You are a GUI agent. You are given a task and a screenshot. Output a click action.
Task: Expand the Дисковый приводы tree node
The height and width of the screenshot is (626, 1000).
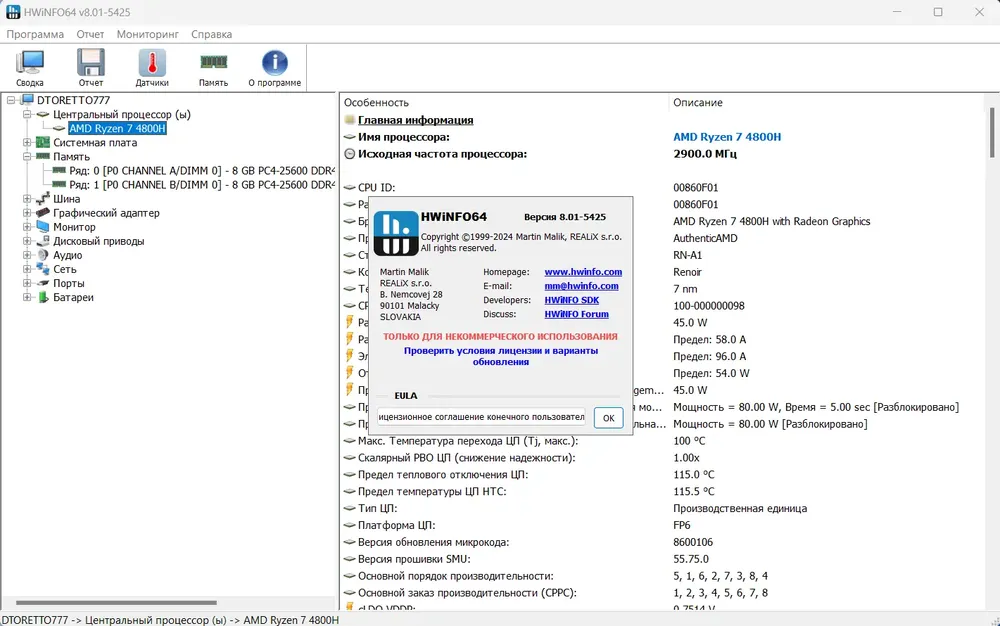27,241
